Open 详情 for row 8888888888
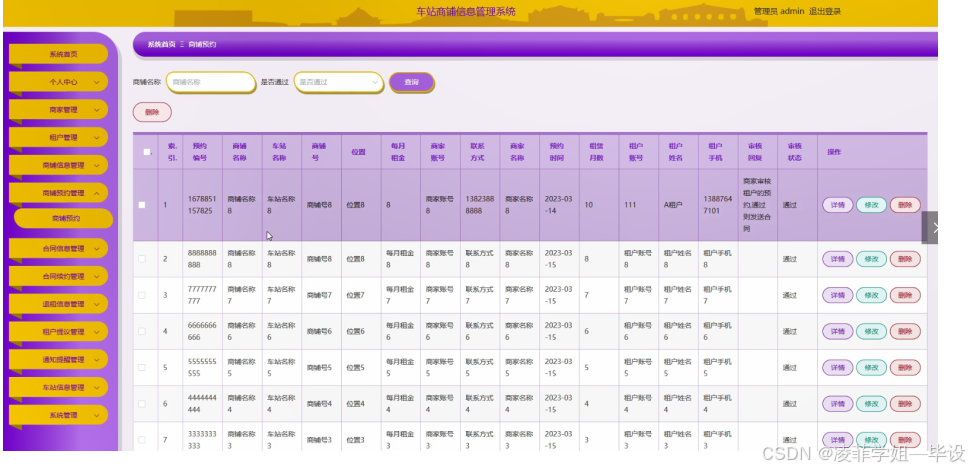 pyautogui.click(x=837, y=259)
